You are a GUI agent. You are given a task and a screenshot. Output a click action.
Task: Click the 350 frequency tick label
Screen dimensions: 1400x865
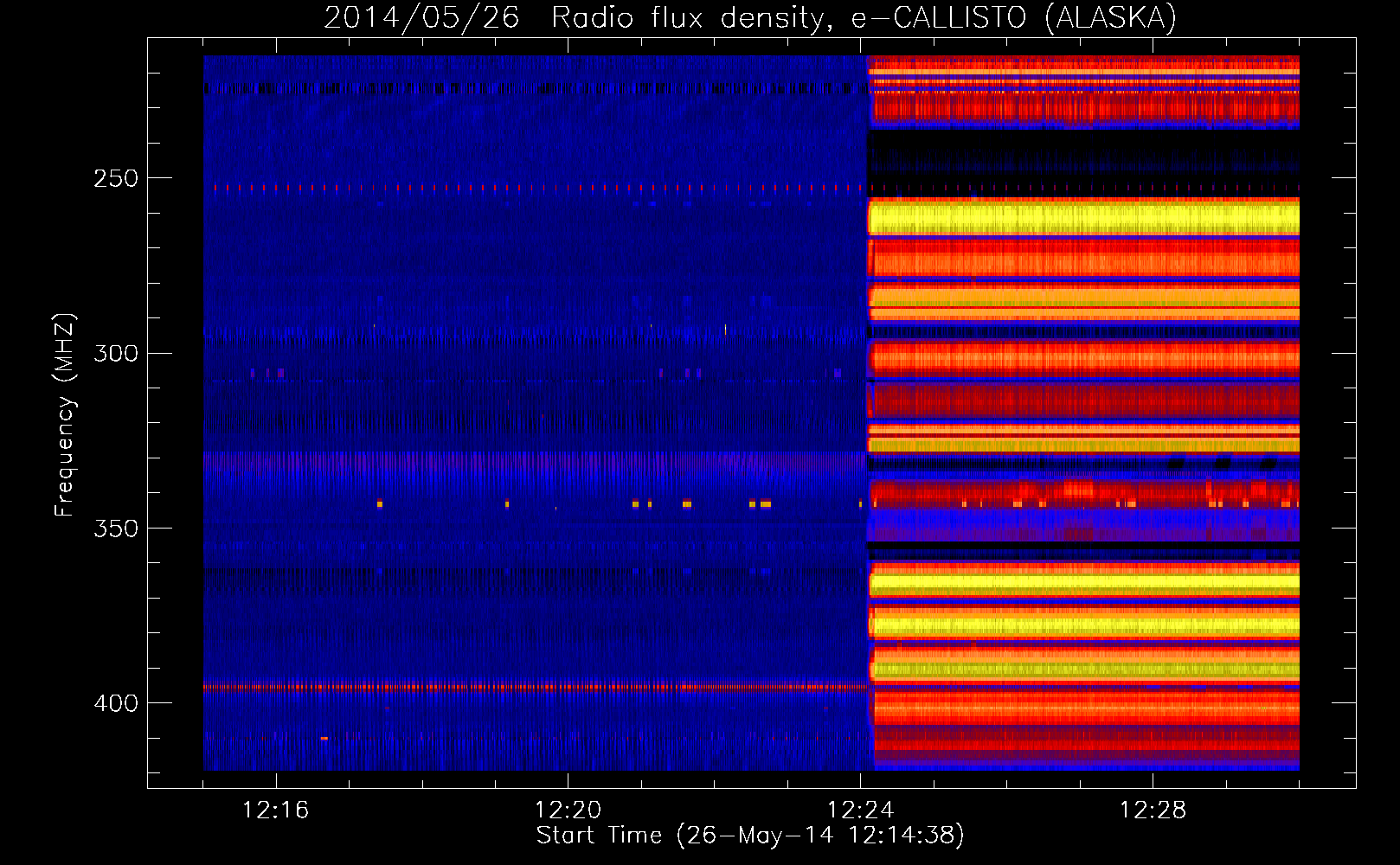116,529
